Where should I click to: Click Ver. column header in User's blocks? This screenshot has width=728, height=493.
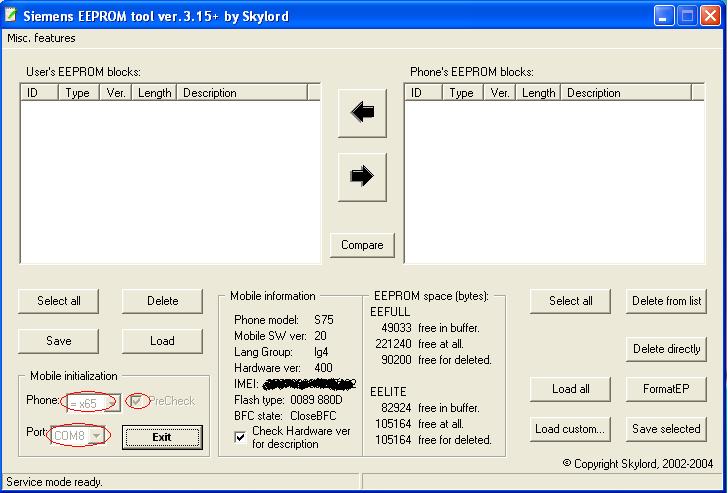116,93
